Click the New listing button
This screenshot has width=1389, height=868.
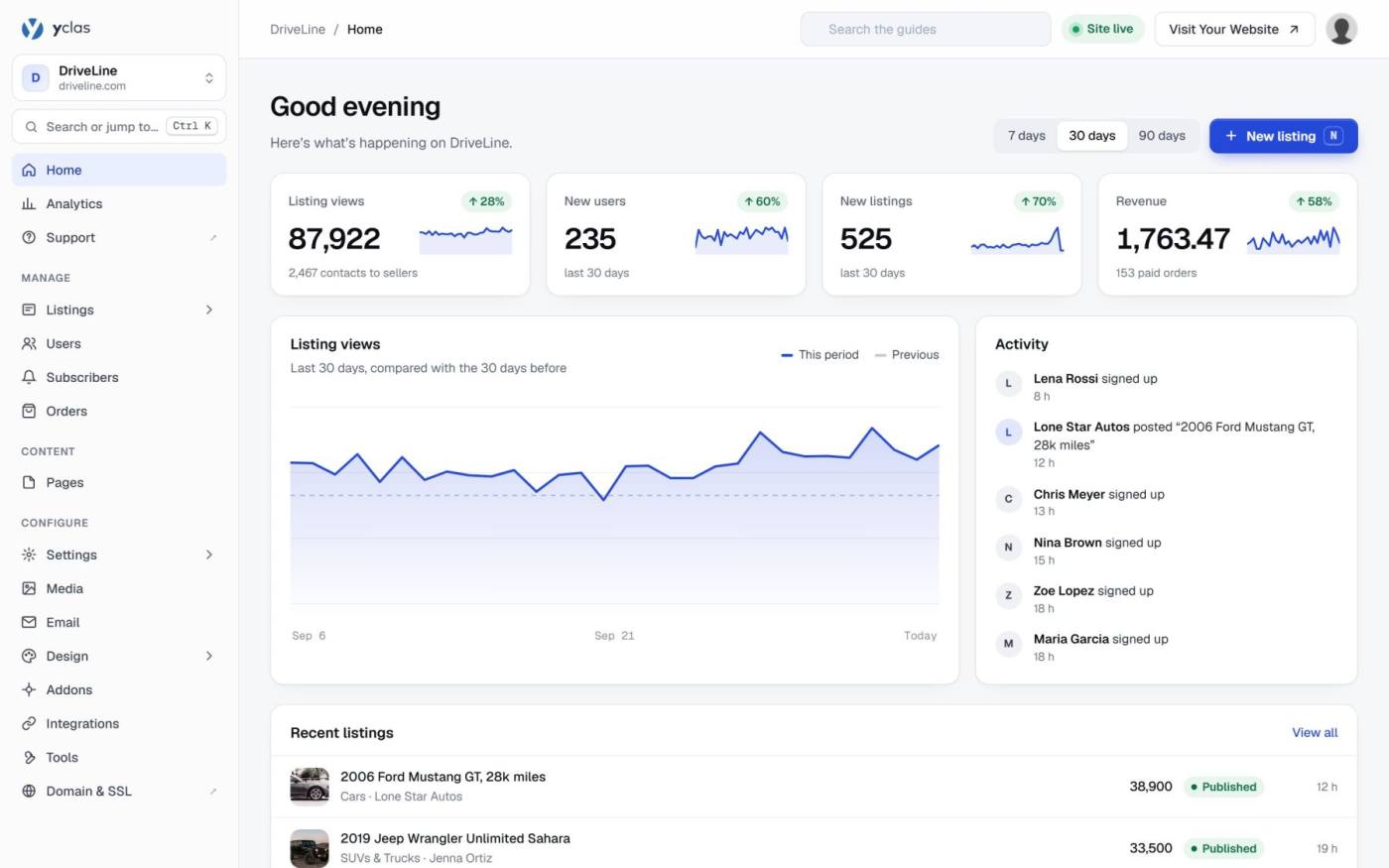(x=1283, y=136)
